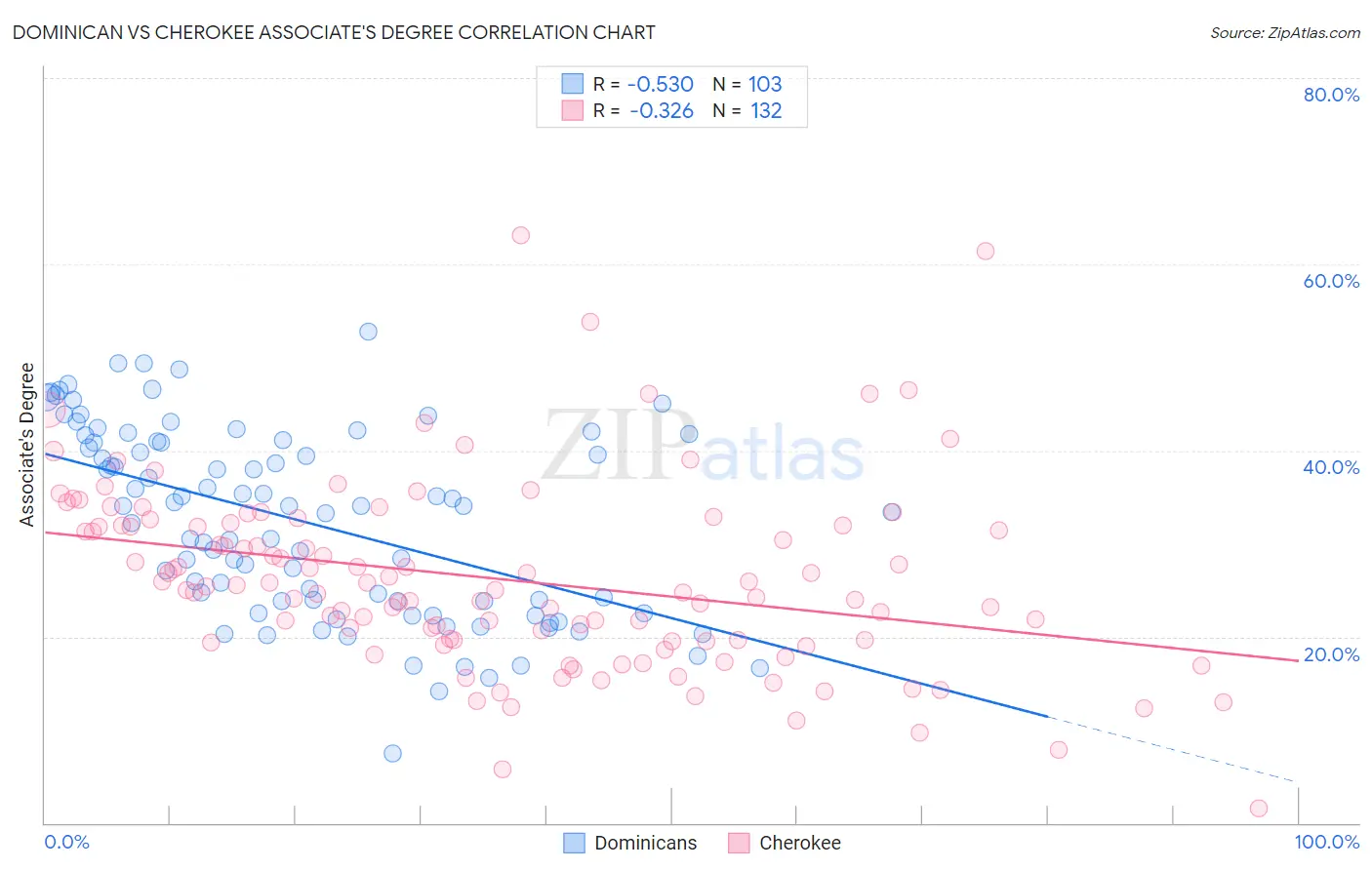
Task: Click the 40.0% y-axis tick label
Action: (x=1331, y=467)
